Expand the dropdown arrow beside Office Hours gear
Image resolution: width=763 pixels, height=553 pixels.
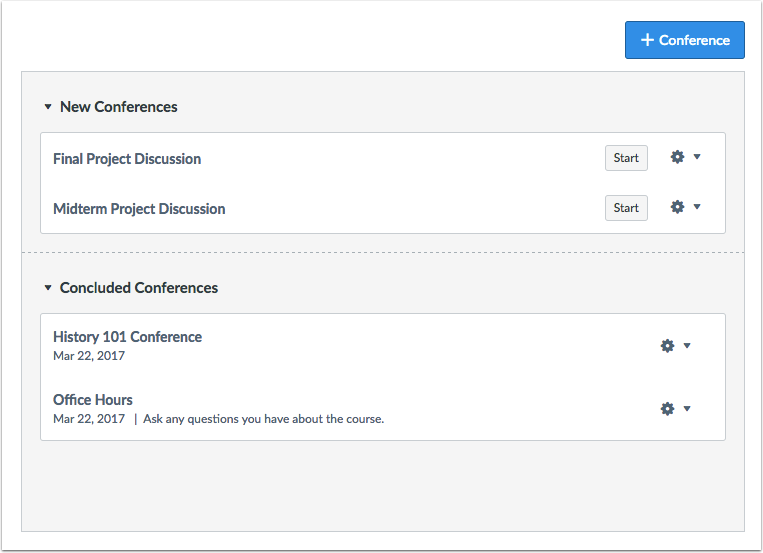pos(687,408)
